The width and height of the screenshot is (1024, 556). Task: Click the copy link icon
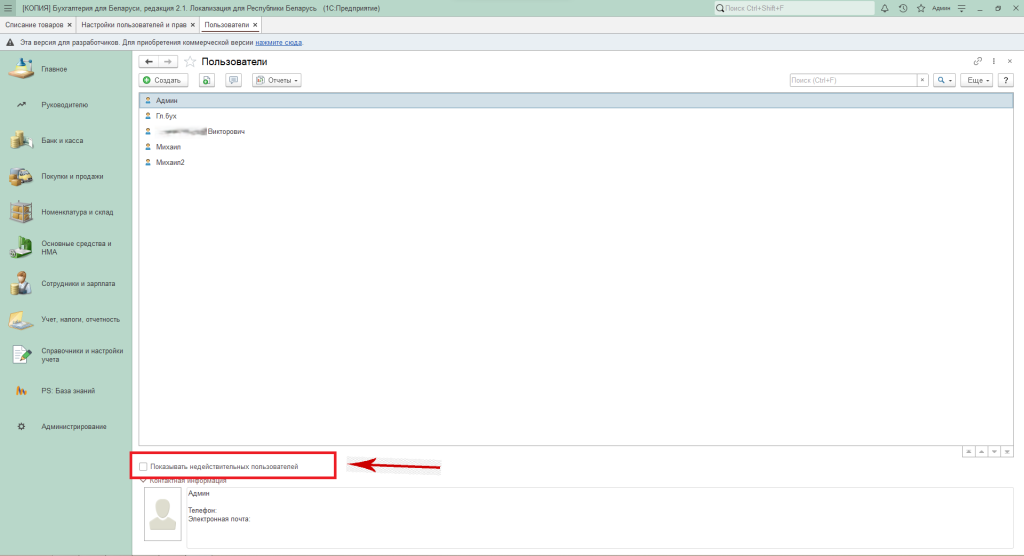coord(977,62)
